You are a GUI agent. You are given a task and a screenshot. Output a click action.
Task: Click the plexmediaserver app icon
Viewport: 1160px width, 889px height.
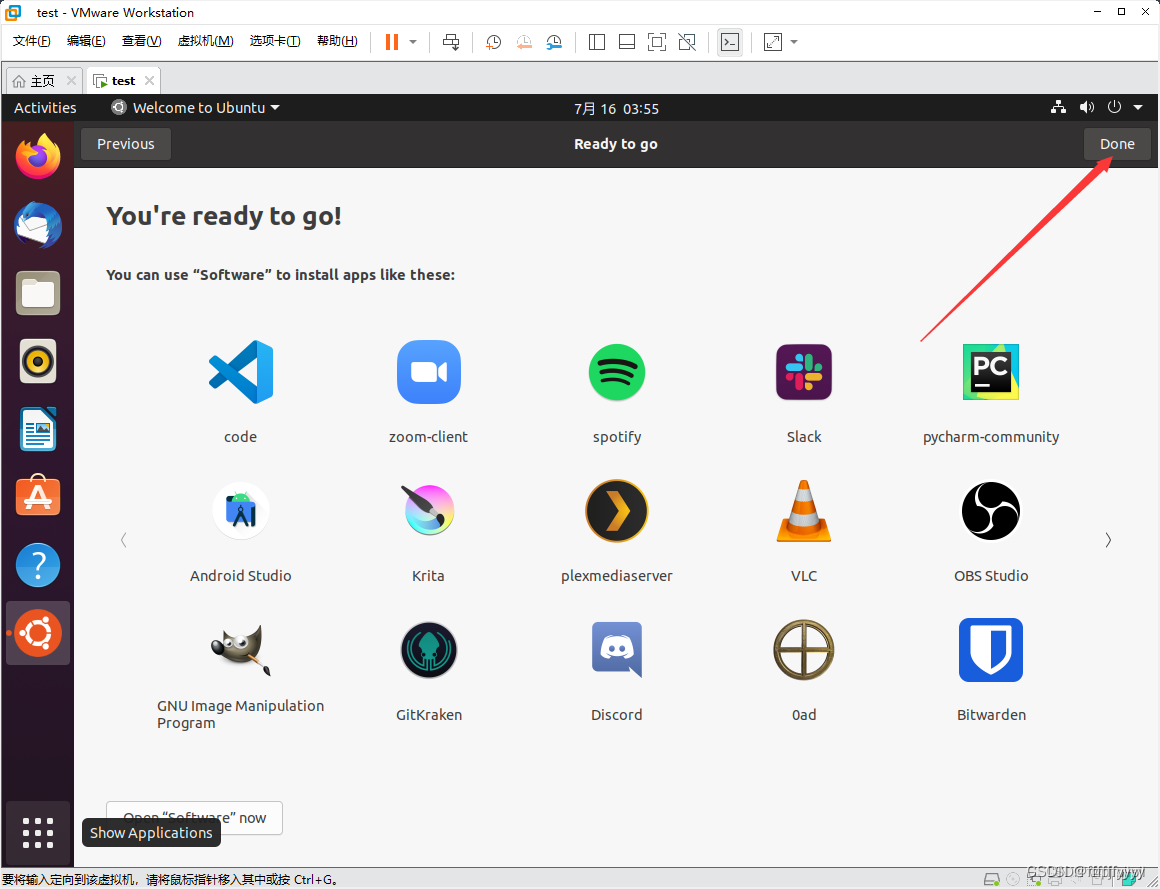click(x=616, y=510)
